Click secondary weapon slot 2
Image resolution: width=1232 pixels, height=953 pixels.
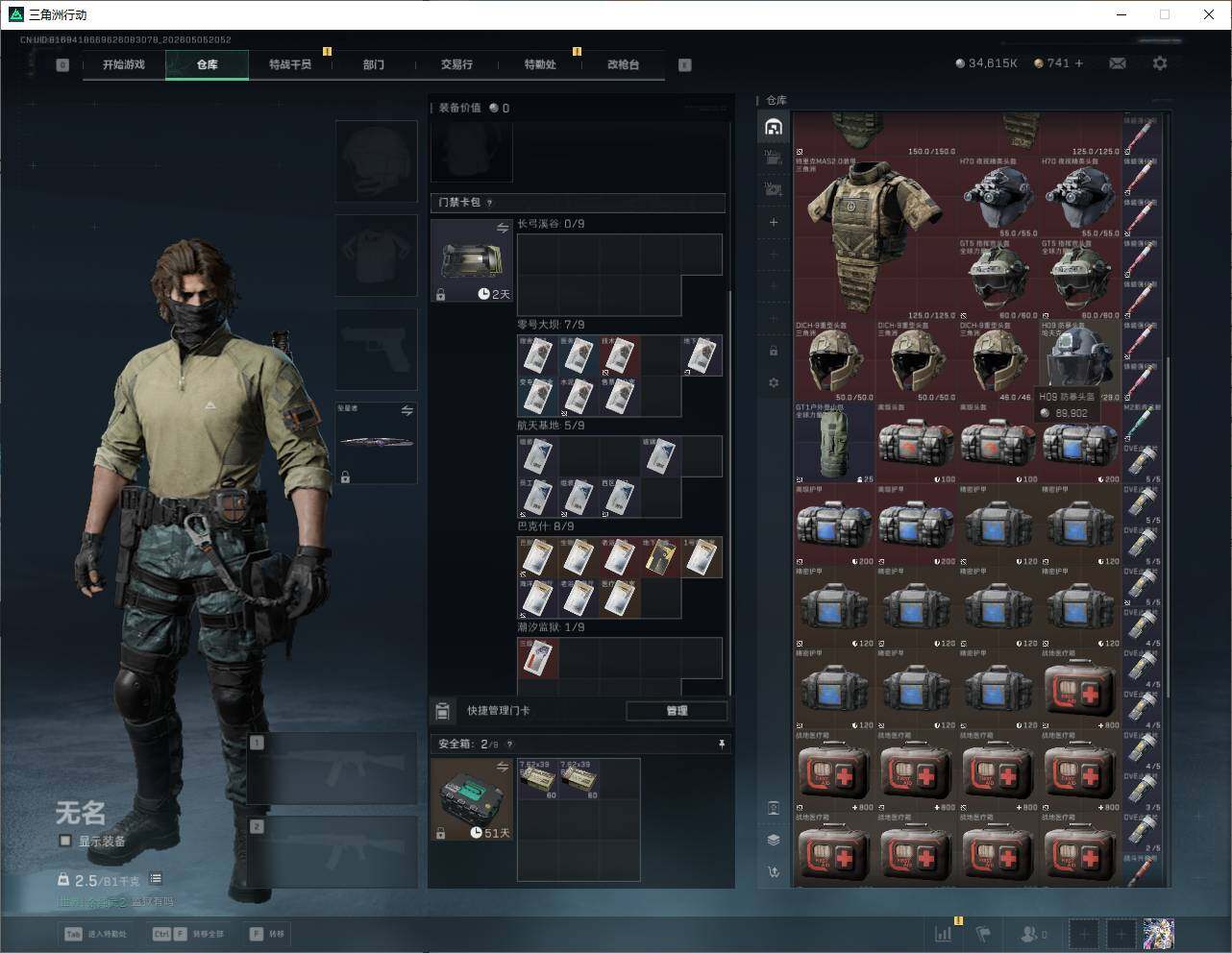click(x=333, y=852)
